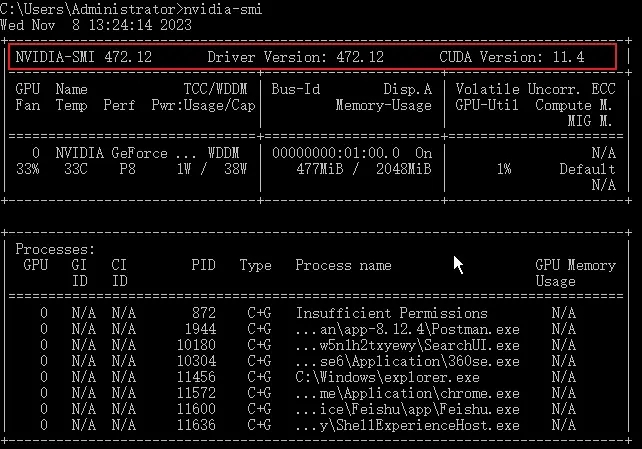Click the NVIDIA GeForce GPU name
This screenshot has height=449, width=642.
tap(119, 153)
